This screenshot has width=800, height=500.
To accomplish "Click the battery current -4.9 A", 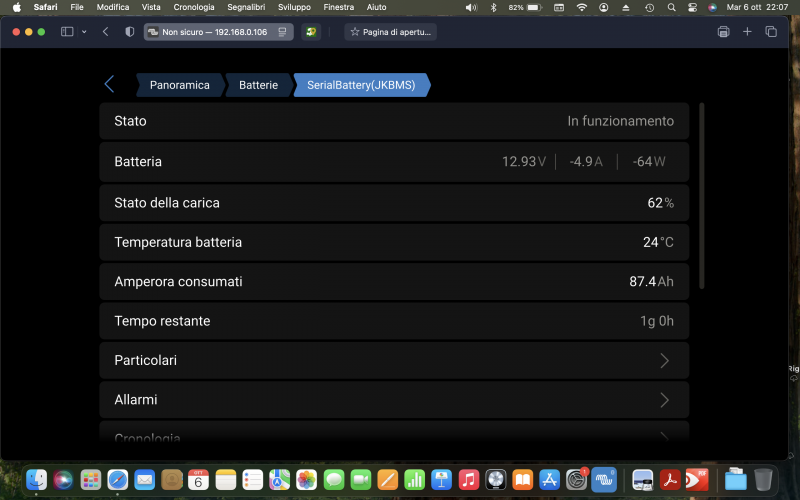I will click(586, 162).
